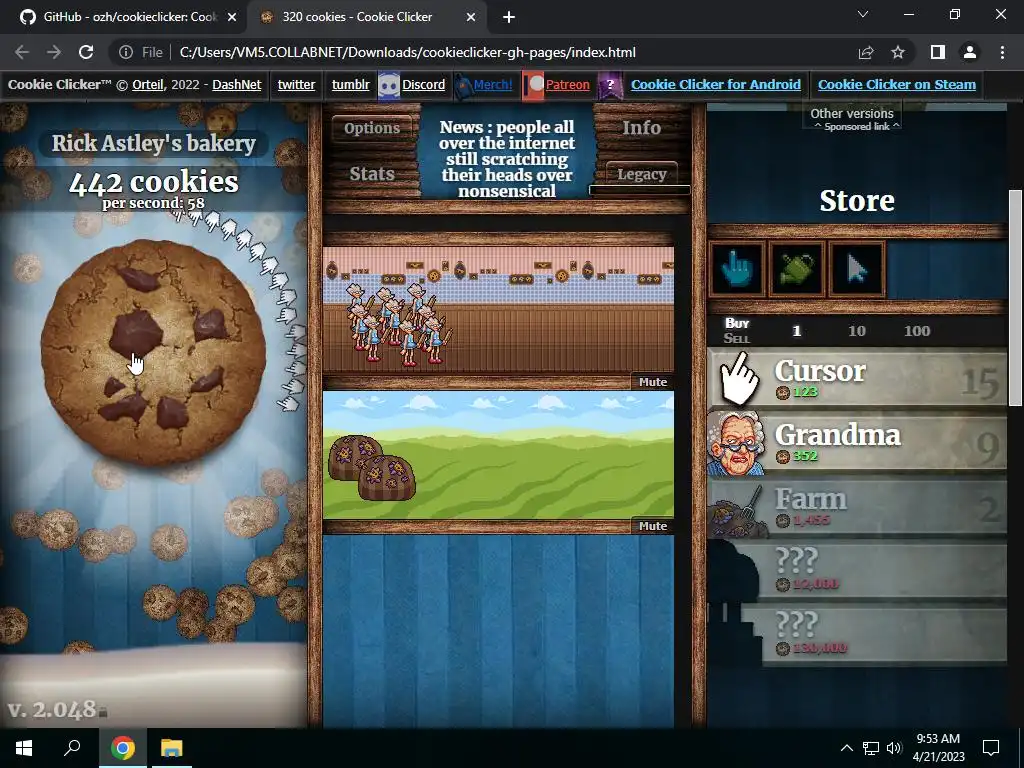Purchase a Farm building
The height and width of the screenshot is (768, 1024).
click(x=857, y=507)
